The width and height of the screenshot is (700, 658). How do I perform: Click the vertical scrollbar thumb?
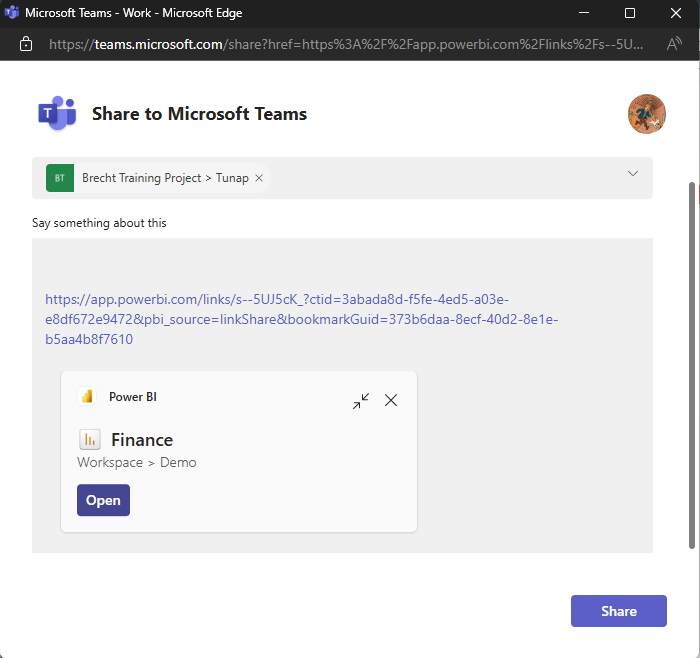tap(692, 365)
